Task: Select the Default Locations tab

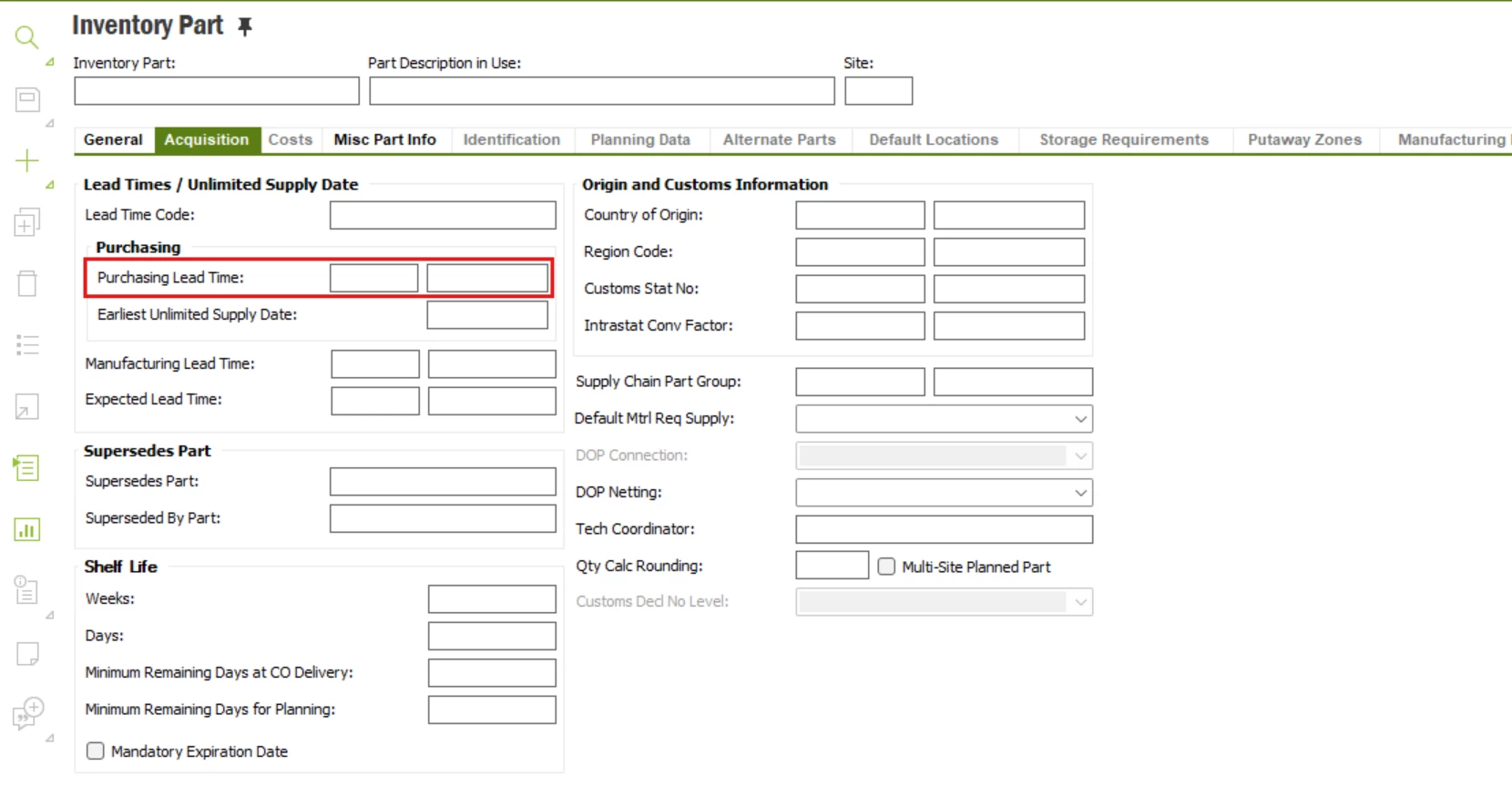Action: (x=934, y=139)
